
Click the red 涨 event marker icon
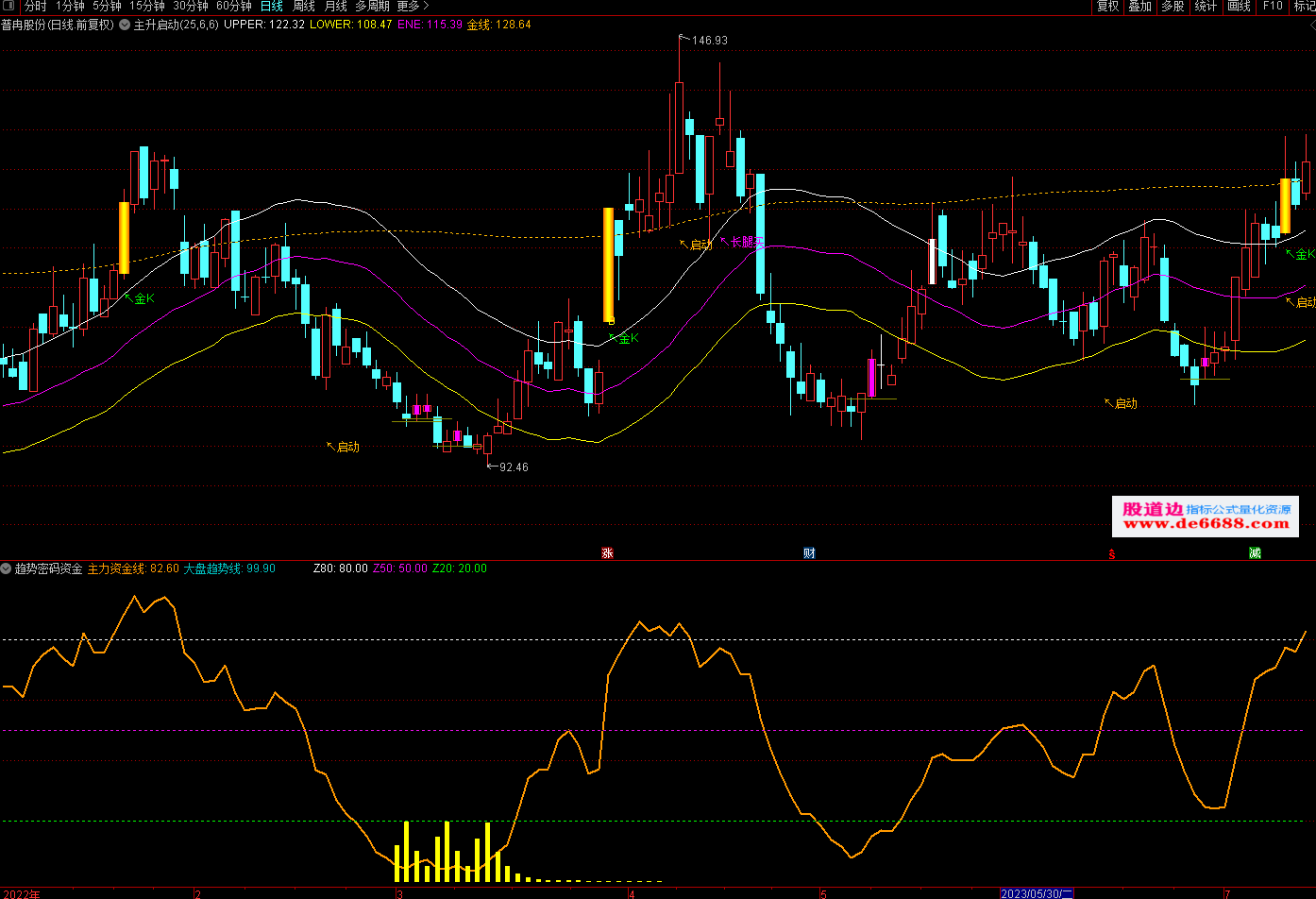(607, 552)
